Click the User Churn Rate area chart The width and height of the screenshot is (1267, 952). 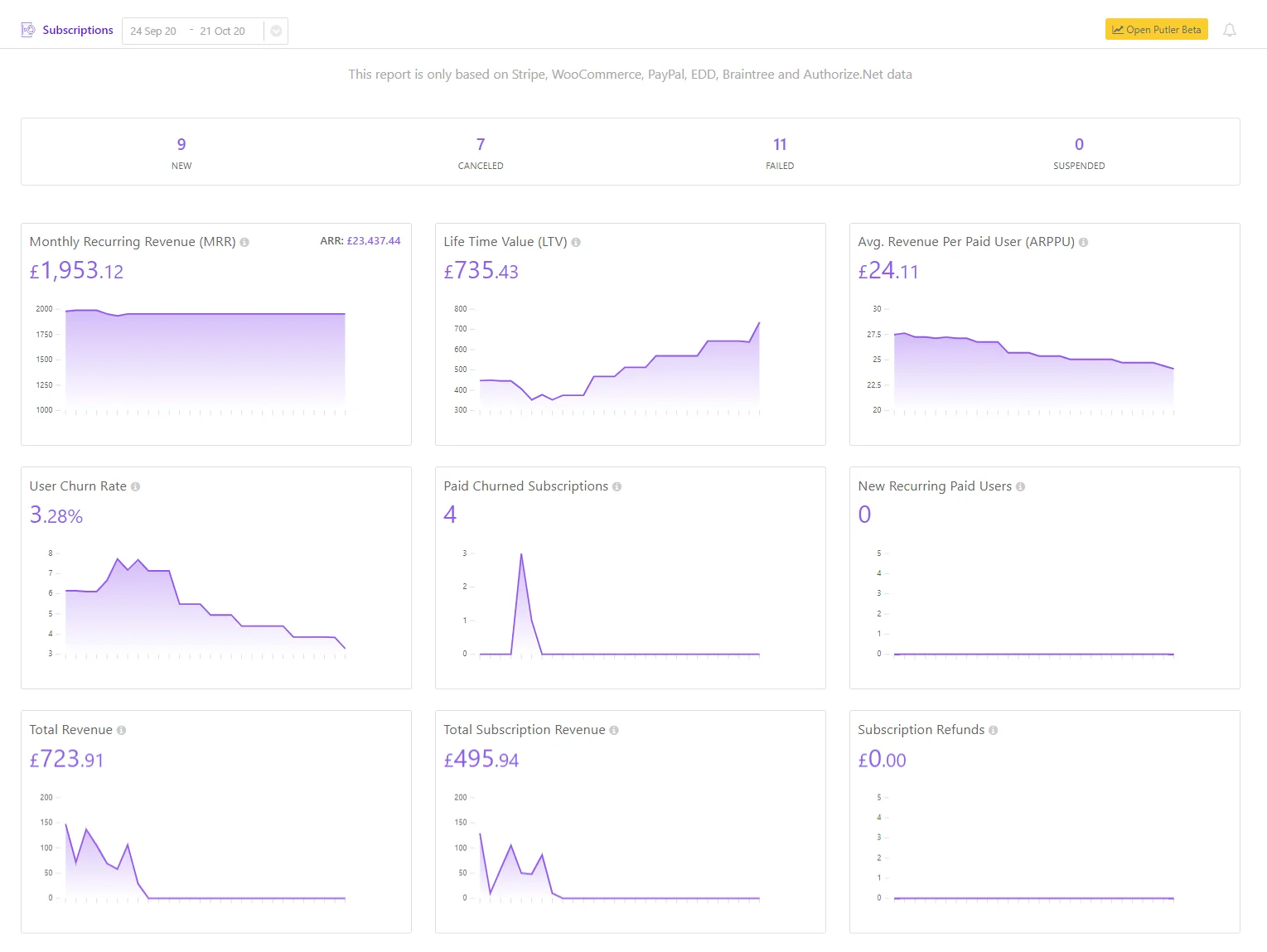pyautogui.click(x=206, y=606)
